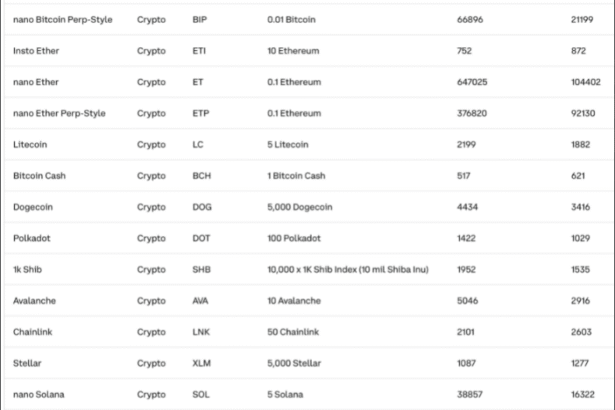Click the Stellar product name
The image size is (615, 410).
pyautogui.click(x=29, y=363)
